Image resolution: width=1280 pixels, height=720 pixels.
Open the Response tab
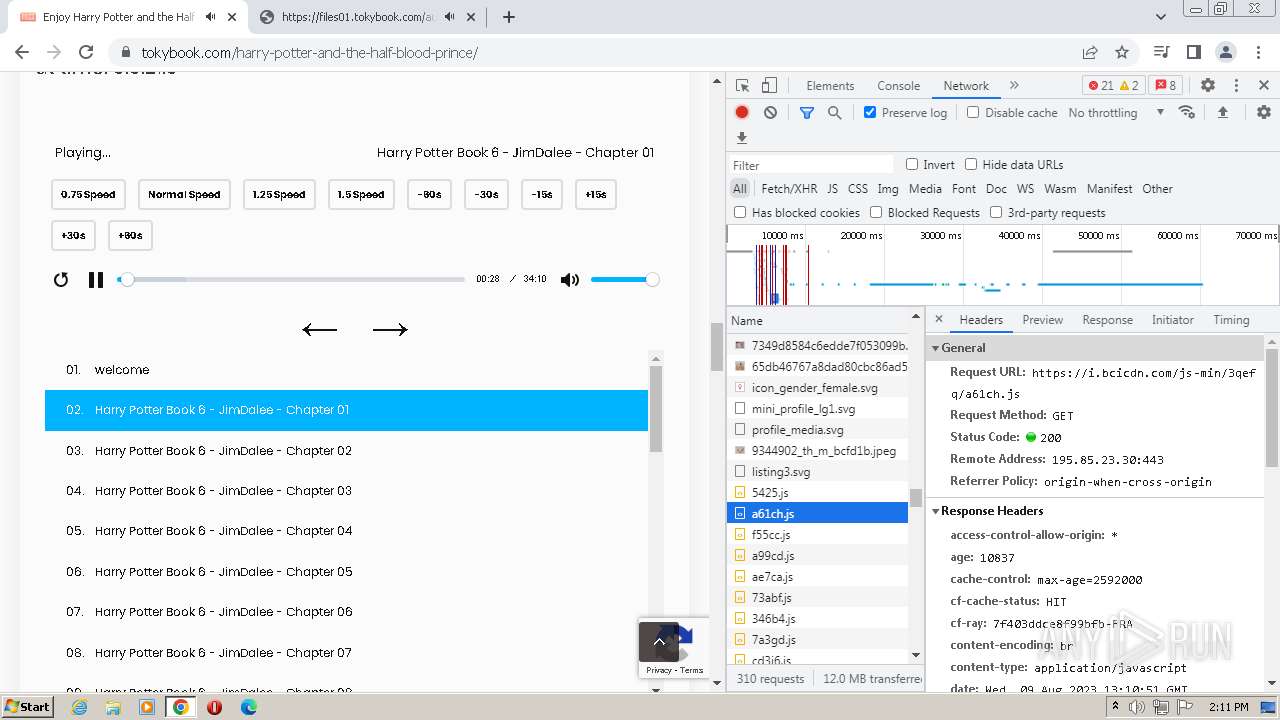[1107, 320]
